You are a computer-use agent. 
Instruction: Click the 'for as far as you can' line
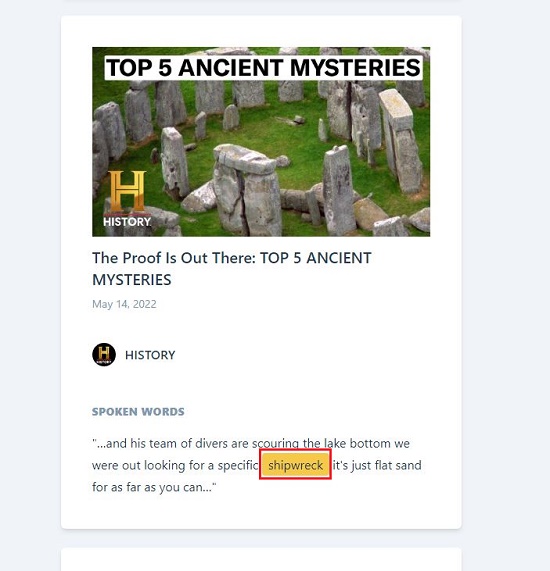(154, 487)
